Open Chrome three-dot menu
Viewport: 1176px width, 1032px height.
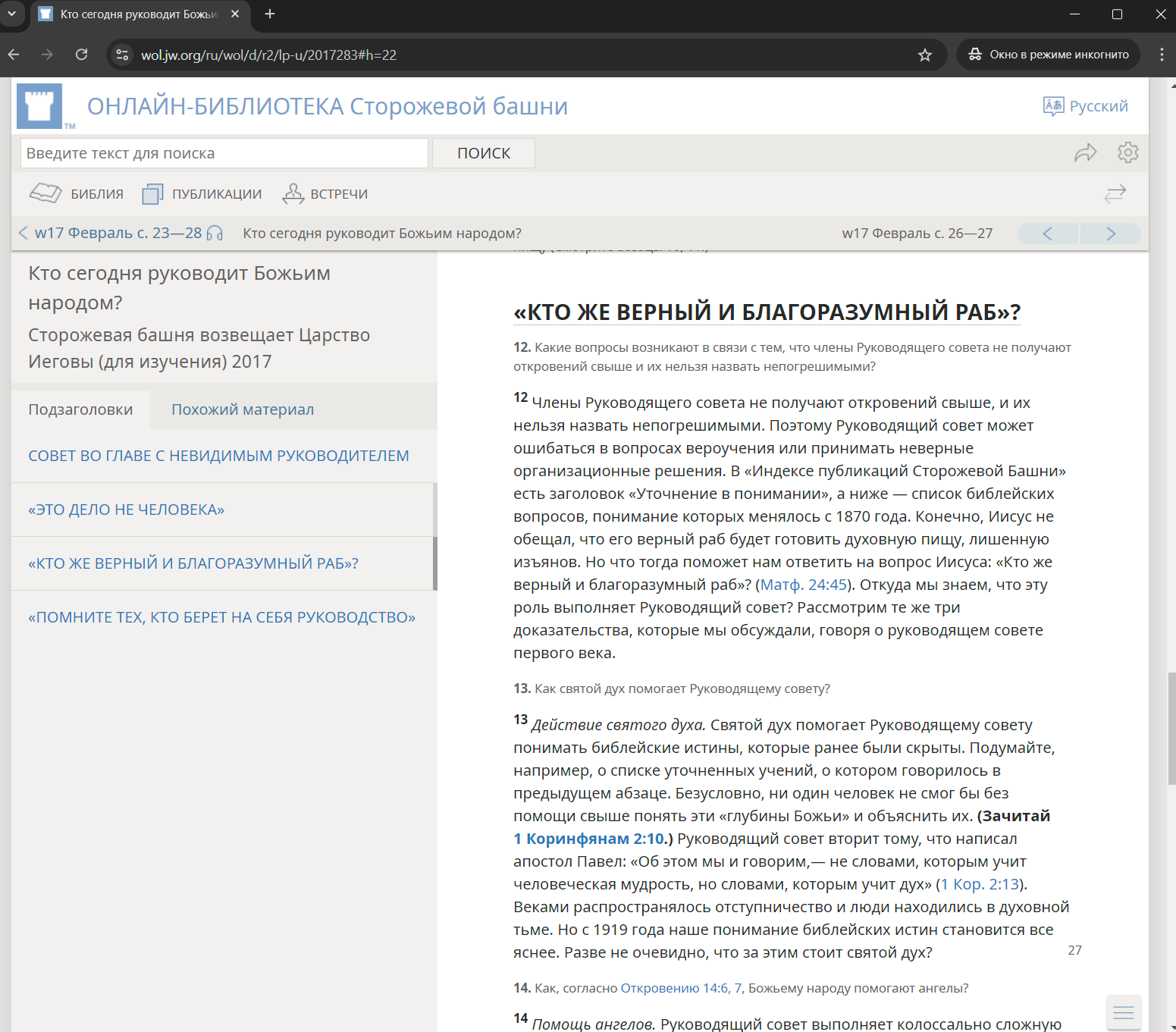click(1162, 55)
